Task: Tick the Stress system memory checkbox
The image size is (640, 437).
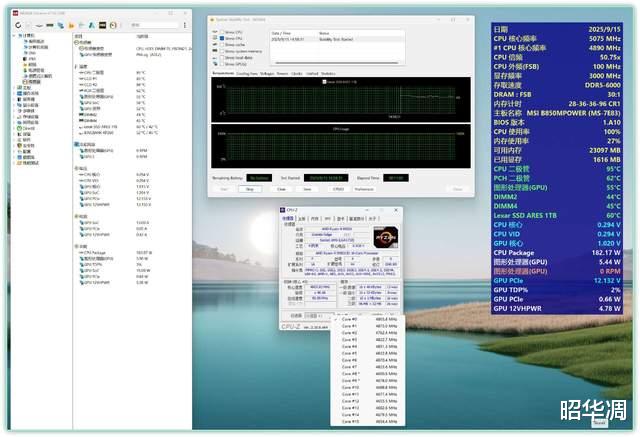Action: (x=220, y=51)
